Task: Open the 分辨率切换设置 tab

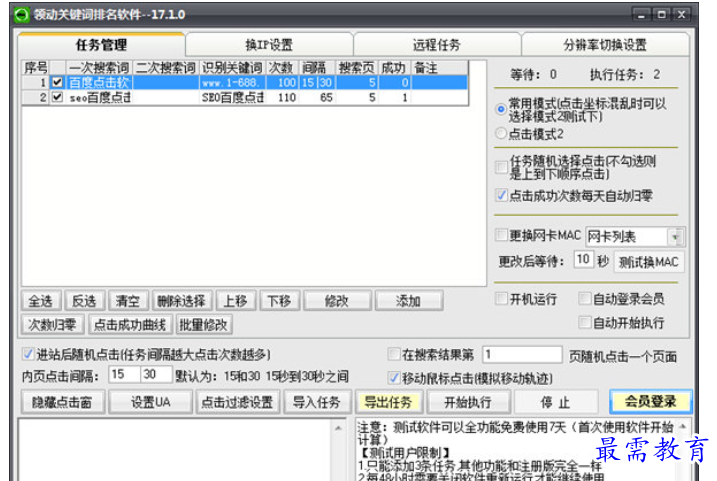Action: 605,44
